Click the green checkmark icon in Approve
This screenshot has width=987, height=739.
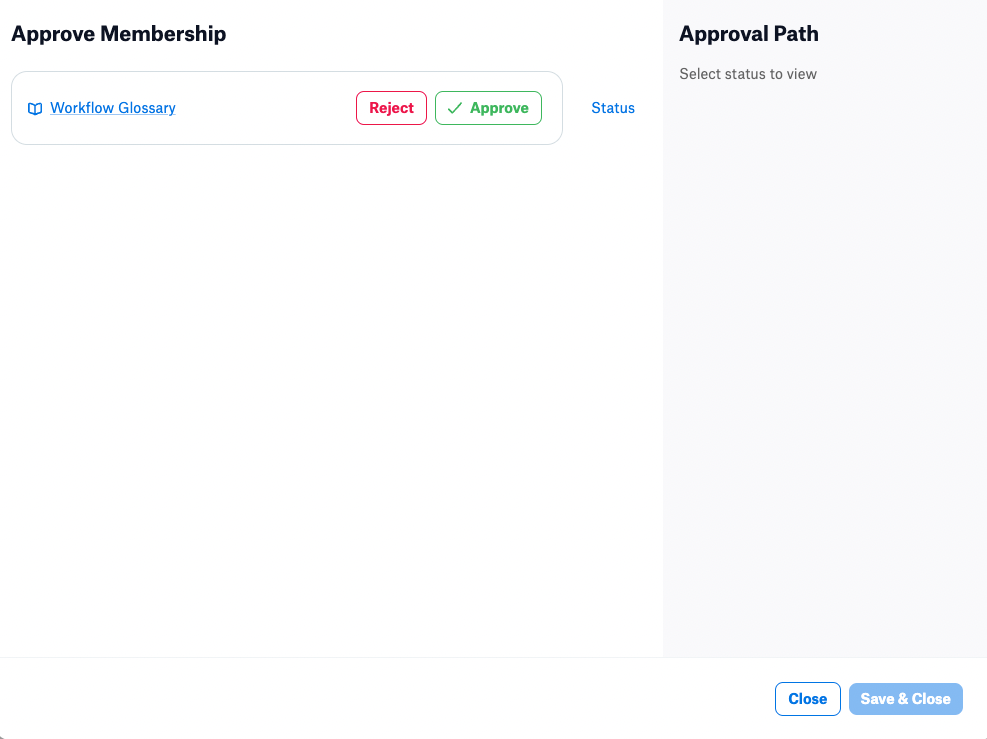(454, 108)
